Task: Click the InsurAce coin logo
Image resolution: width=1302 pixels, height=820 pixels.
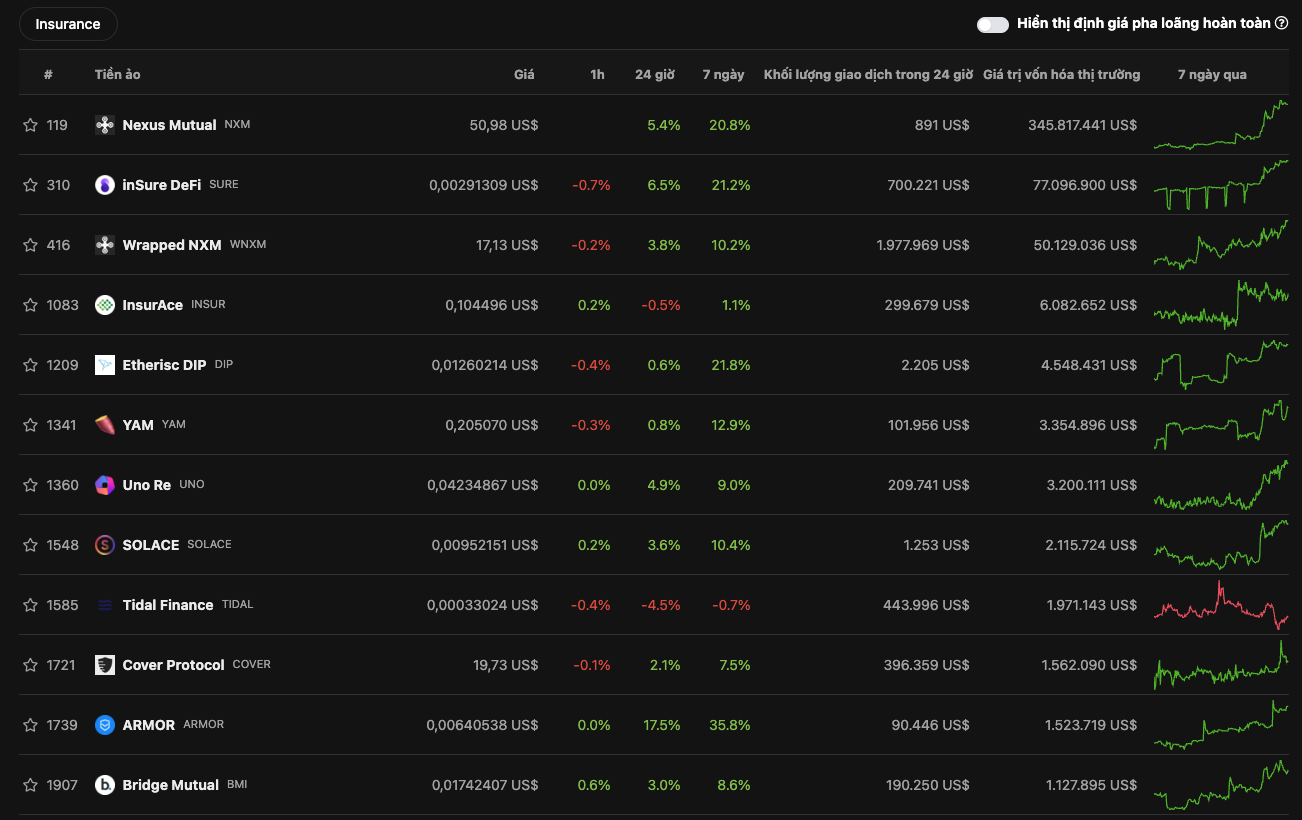Action: pyautogui.click(x=105, y=305)
